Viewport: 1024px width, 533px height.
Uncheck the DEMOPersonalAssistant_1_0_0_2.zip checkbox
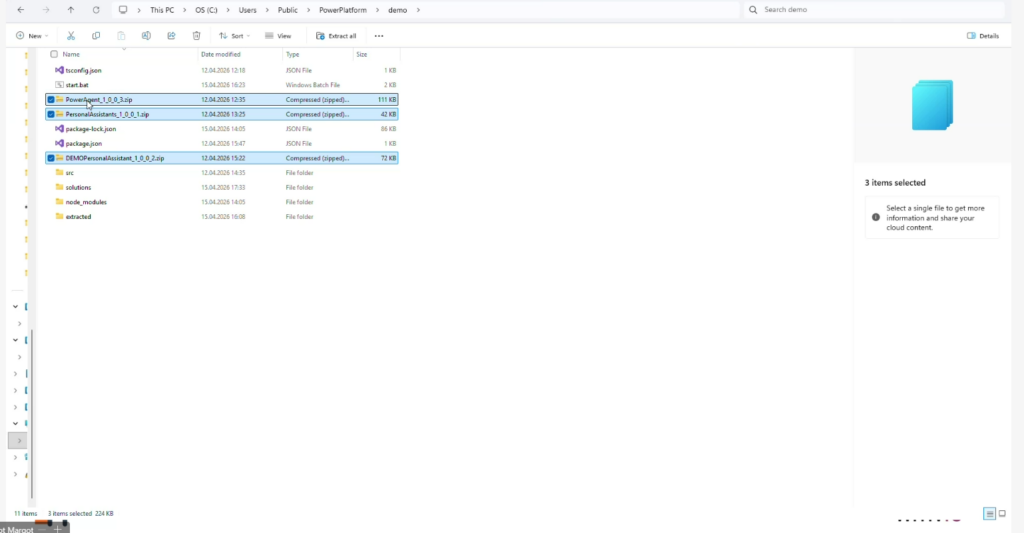[x=51, y=158]
